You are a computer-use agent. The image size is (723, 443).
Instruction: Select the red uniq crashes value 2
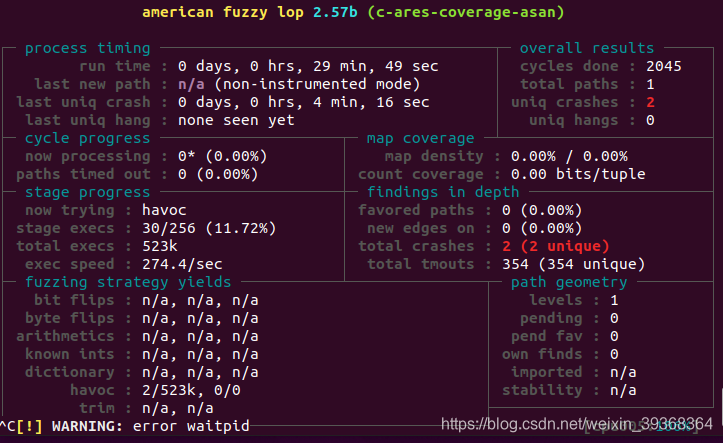[650, 102]
